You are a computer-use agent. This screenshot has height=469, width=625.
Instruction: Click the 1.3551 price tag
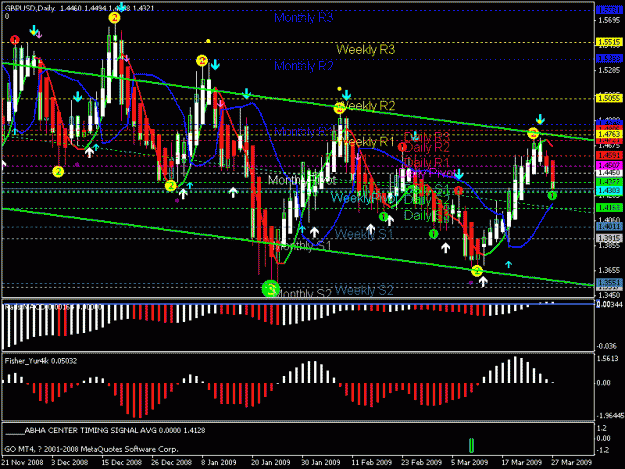click(x=609, y=283)
